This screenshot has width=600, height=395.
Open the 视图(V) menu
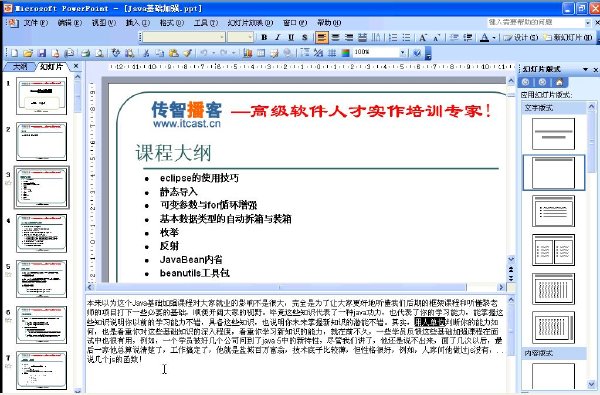click(103, 23)
